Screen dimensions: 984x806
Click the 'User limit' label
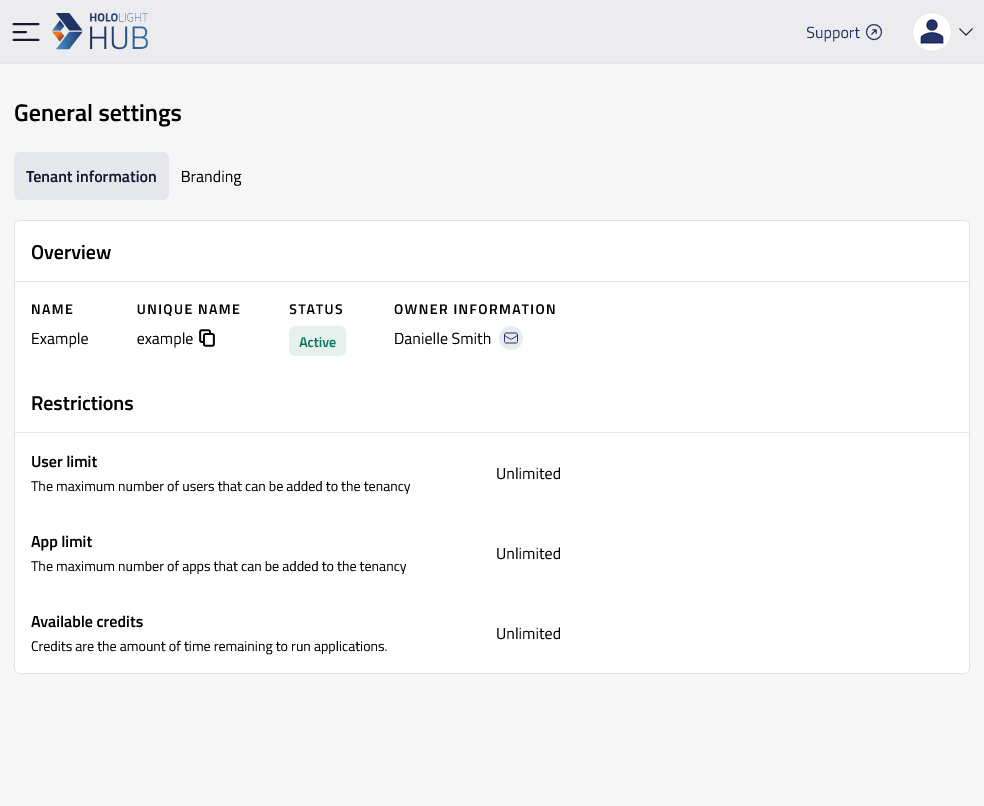(x=64, y=462)
